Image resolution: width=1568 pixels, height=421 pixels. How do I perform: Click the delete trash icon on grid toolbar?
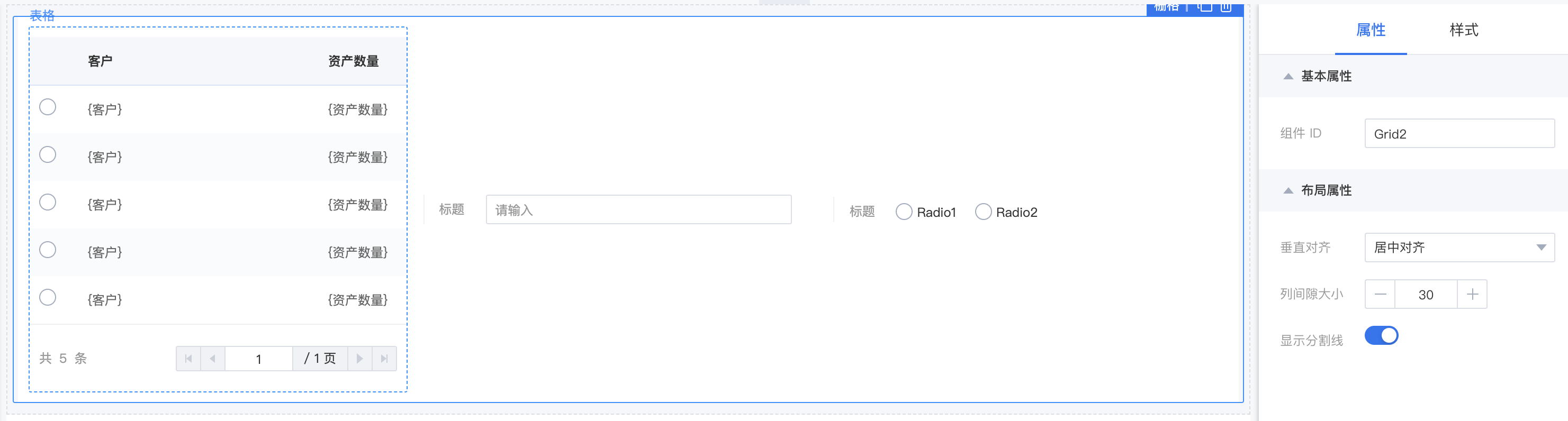coord(1226,7)
